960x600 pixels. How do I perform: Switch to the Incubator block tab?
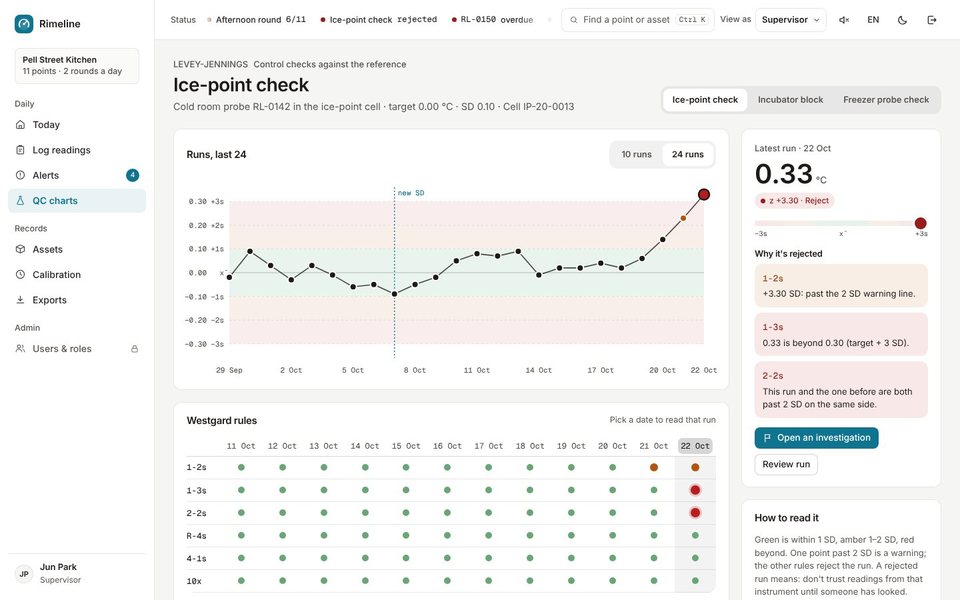(790, 100)
